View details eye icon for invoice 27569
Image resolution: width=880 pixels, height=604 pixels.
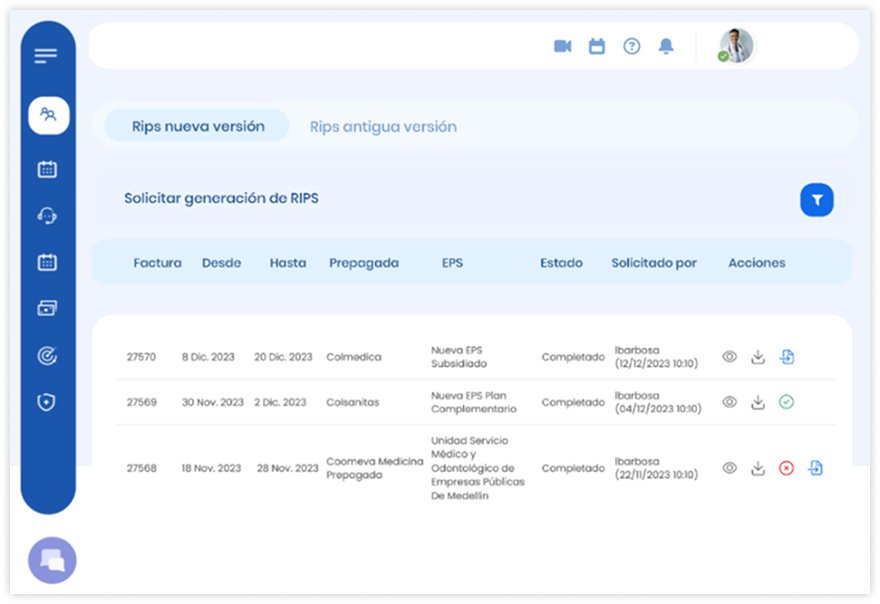[x=730, y=402]
